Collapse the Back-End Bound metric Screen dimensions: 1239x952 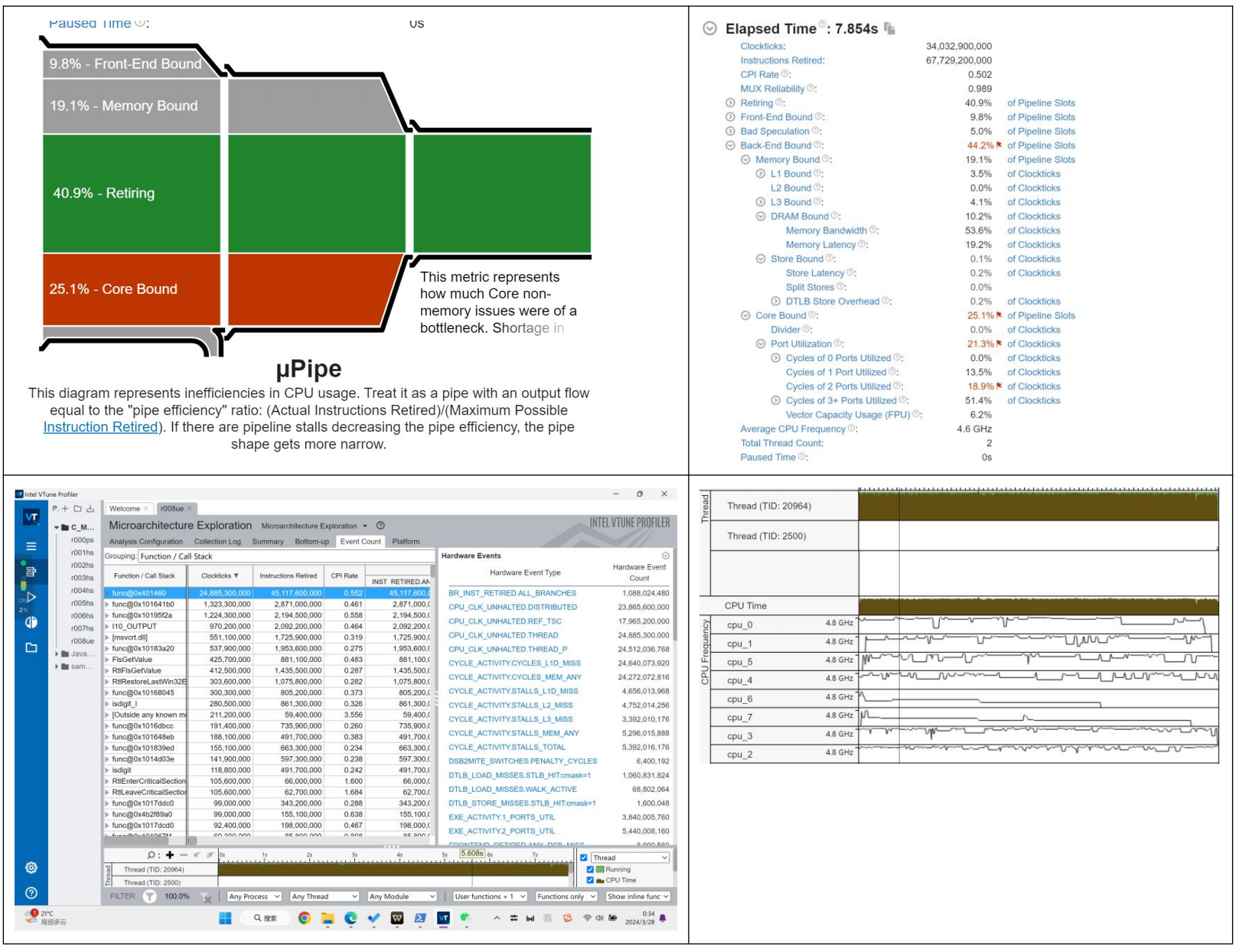730,145
